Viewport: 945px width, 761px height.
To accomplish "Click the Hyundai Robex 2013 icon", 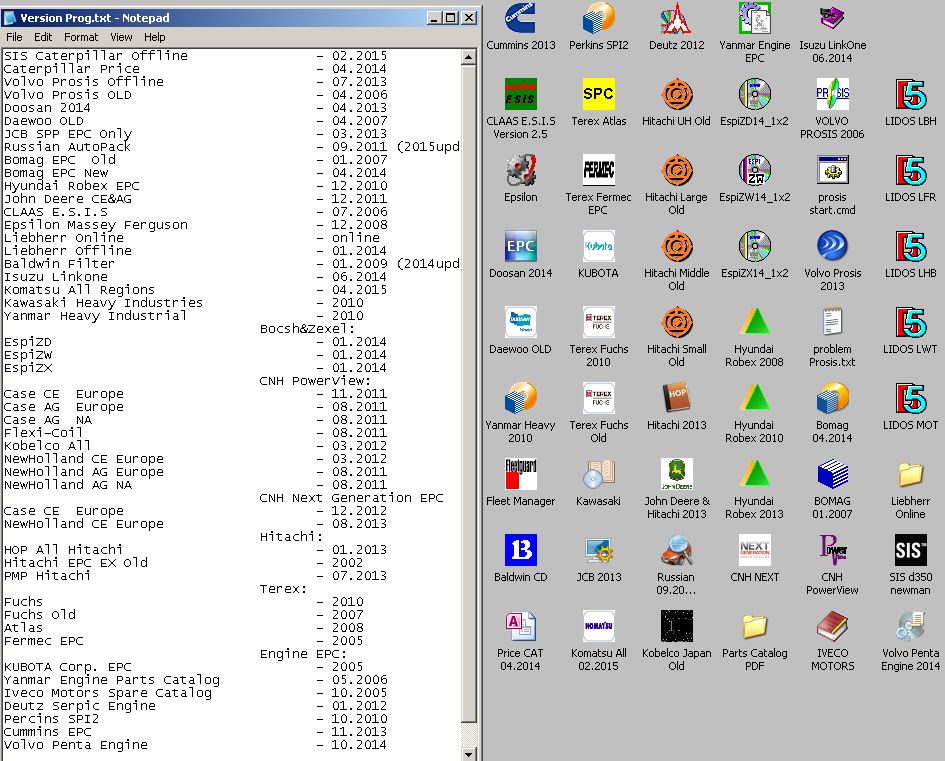I will coord(755,475).
